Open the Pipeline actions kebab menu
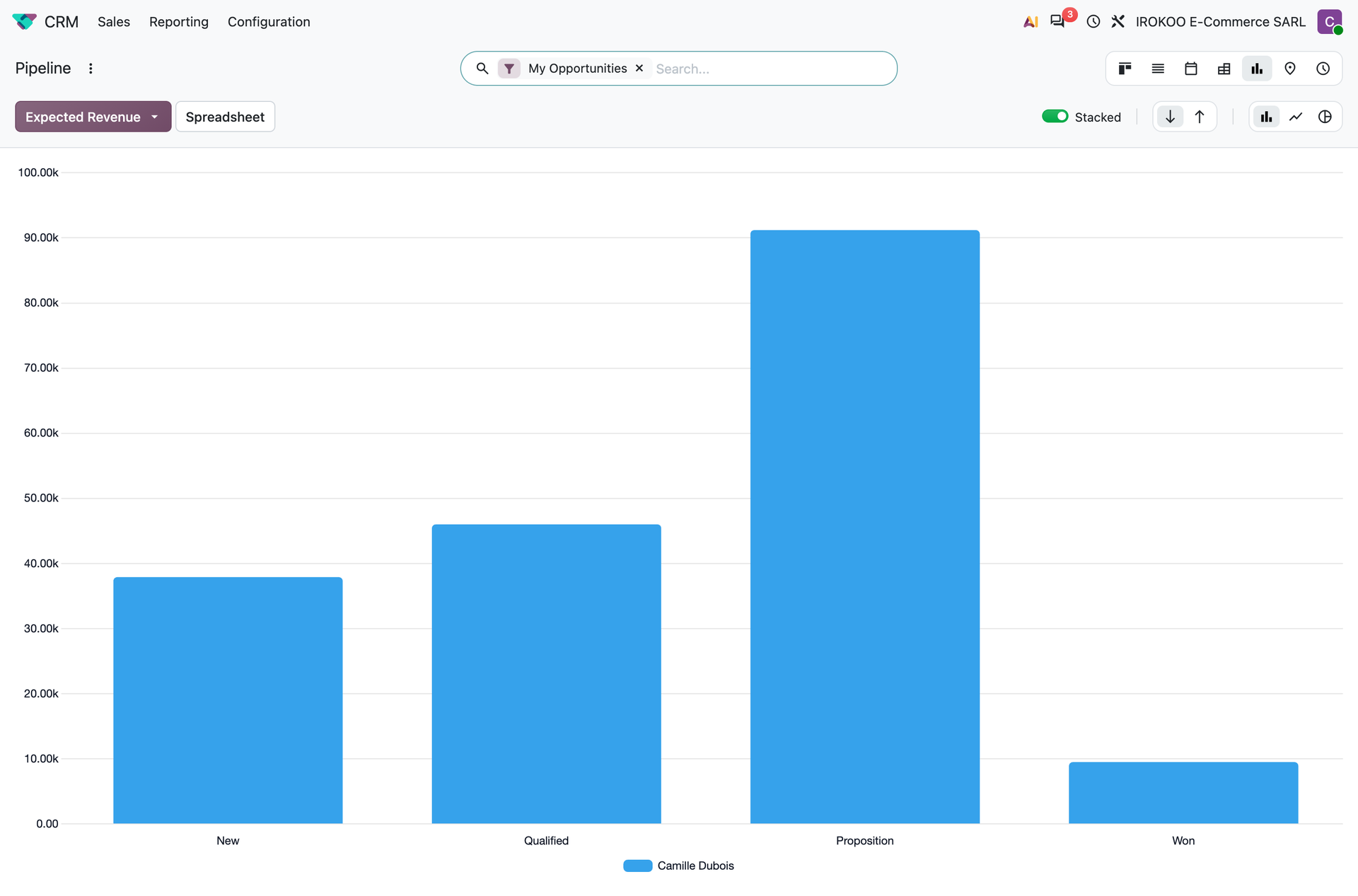The image size is (1358, 896). click(91, 69)
